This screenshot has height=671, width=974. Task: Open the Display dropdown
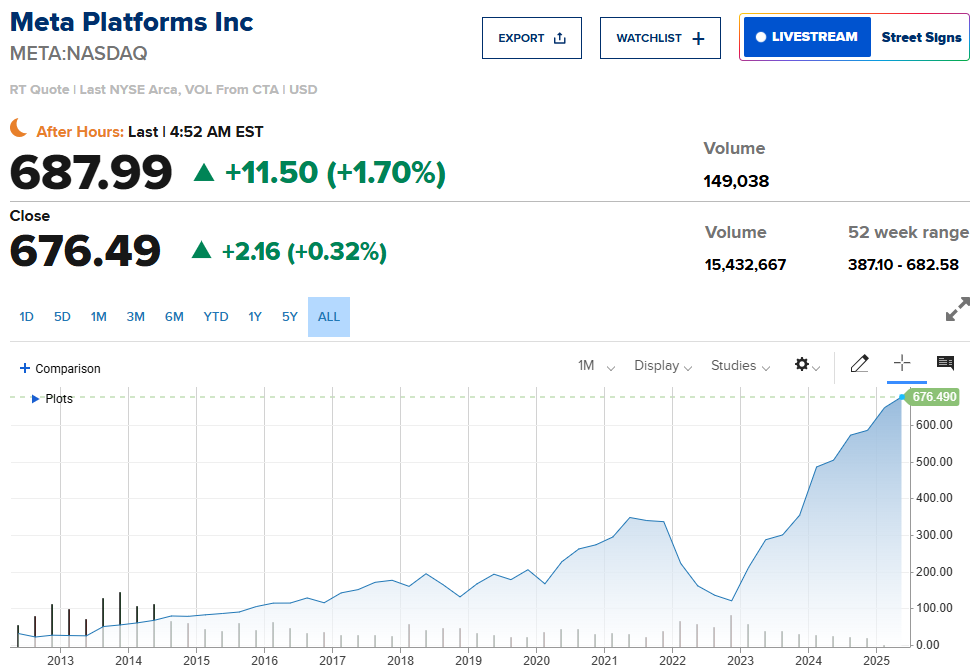[663, 366]
